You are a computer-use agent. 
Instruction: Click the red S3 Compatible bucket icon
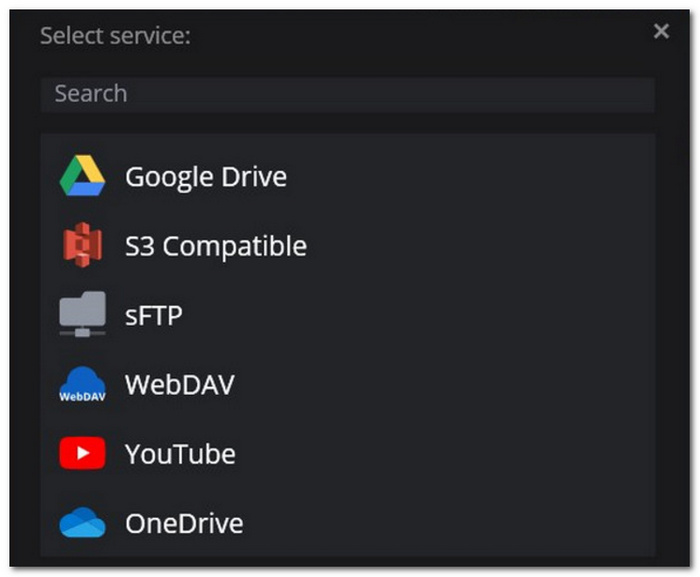[82, 246]
